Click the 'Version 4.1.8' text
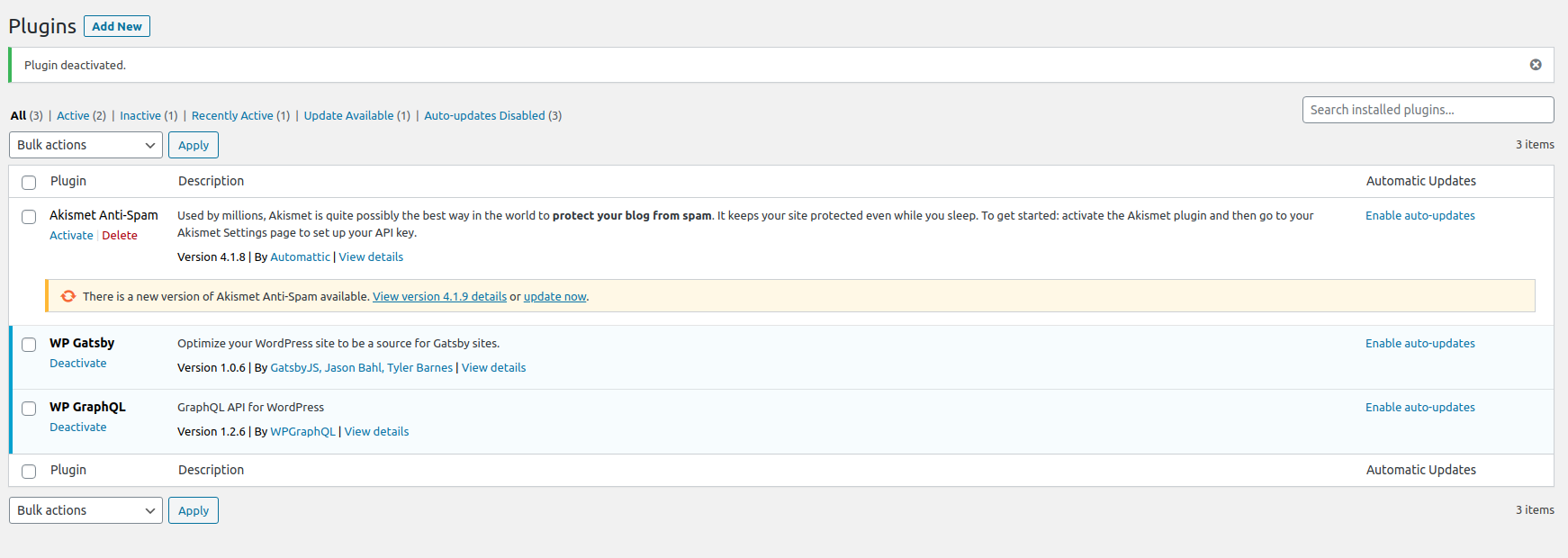 click(212, 256)
